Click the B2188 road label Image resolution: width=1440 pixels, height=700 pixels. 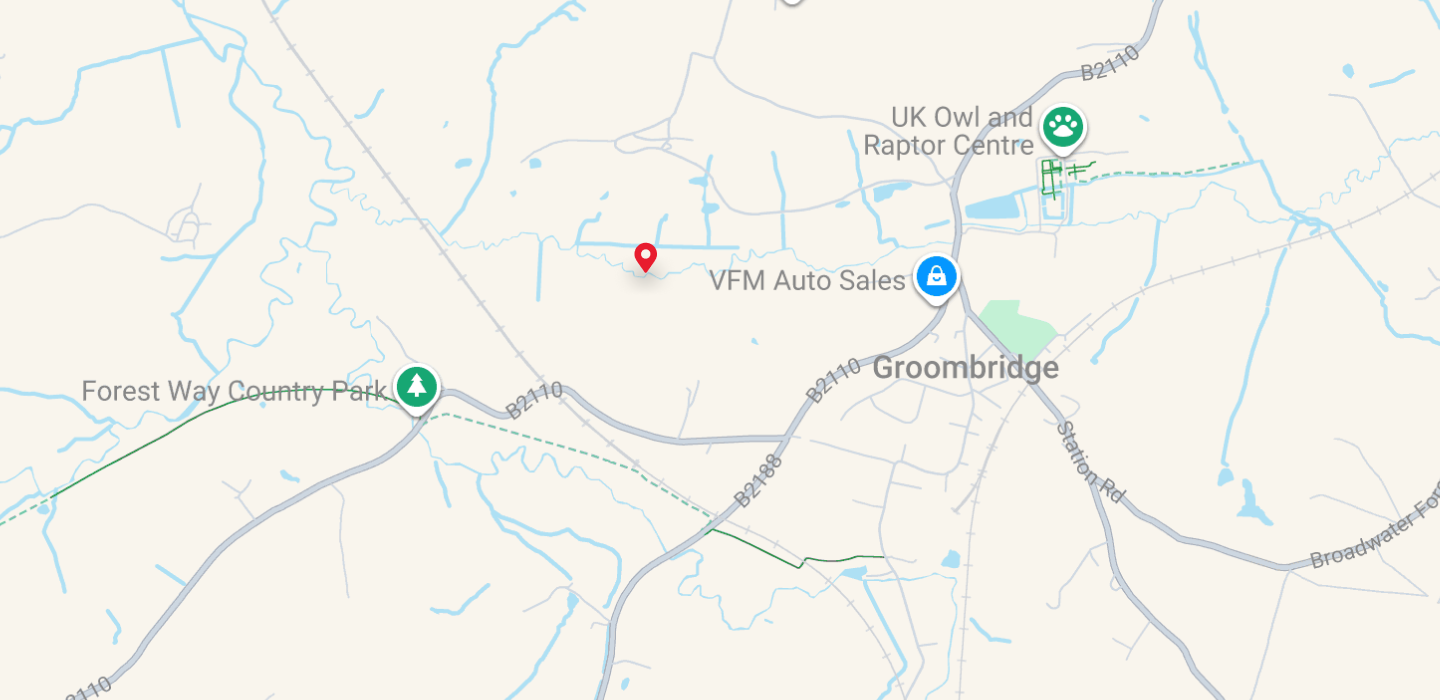[x=761, y=478]
